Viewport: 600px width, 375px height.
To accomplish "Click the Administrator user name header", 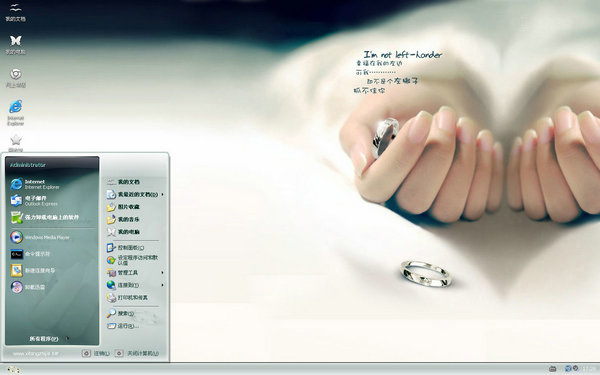I will pyautogui.click(x=28, y=165).
